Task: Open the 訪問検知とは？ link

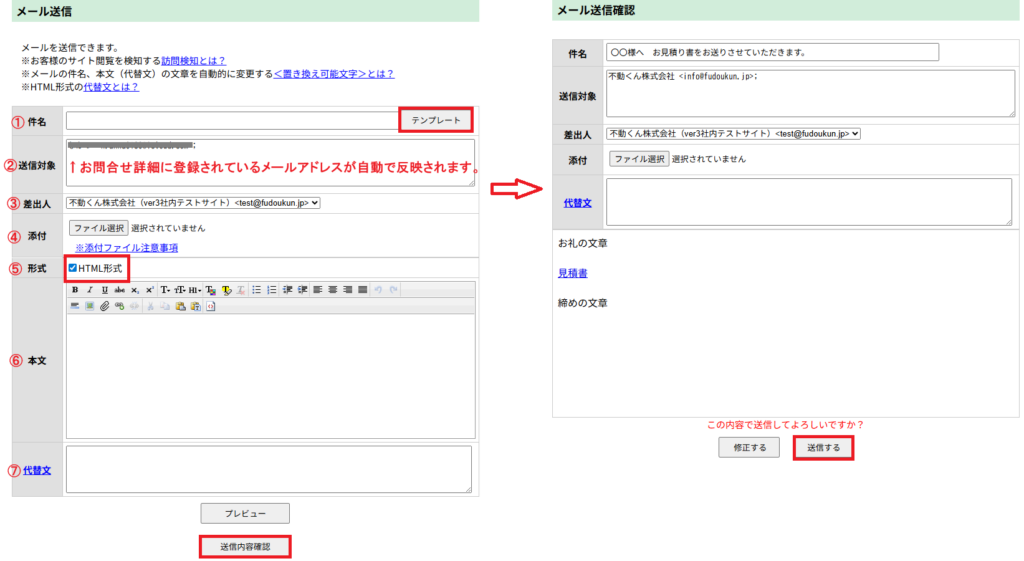Action: 193,60
